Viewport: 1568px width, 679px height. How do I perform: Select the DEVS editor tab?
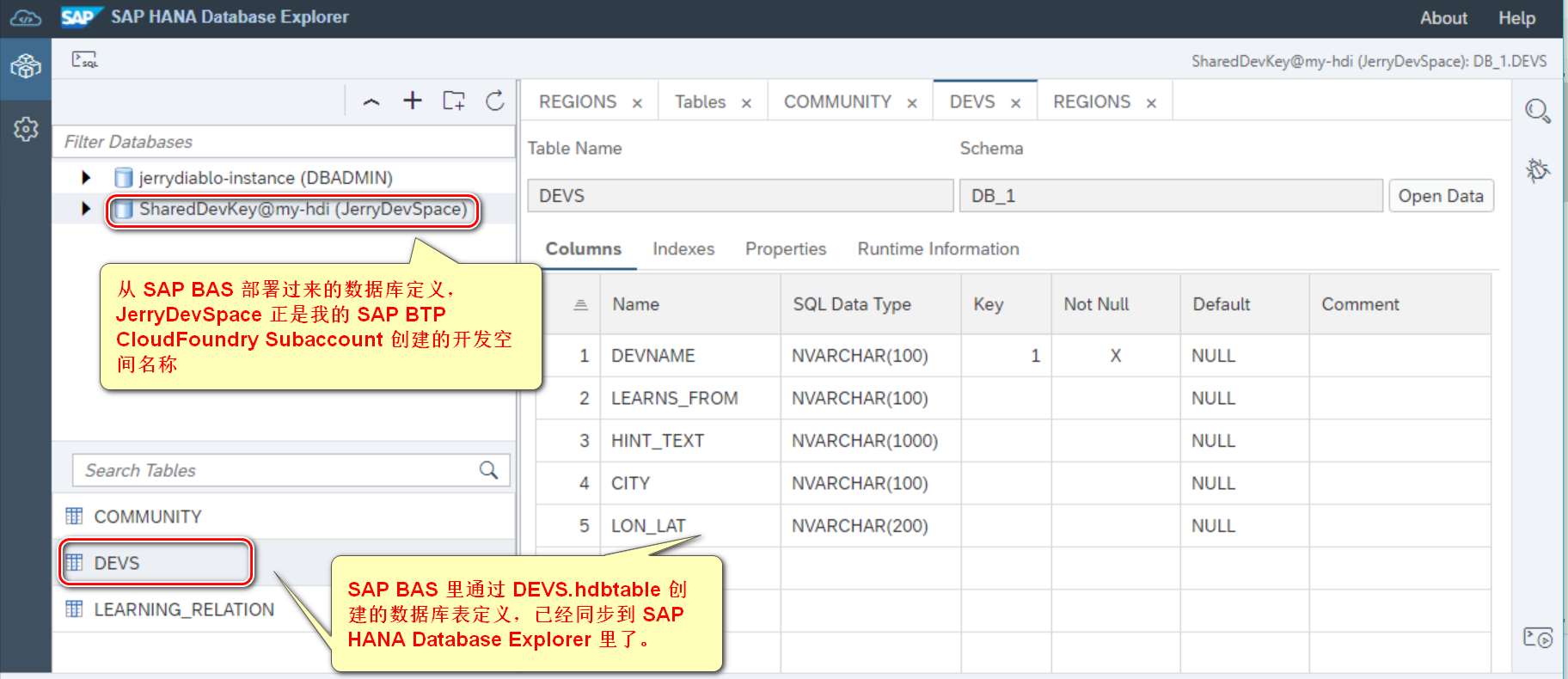972,101
